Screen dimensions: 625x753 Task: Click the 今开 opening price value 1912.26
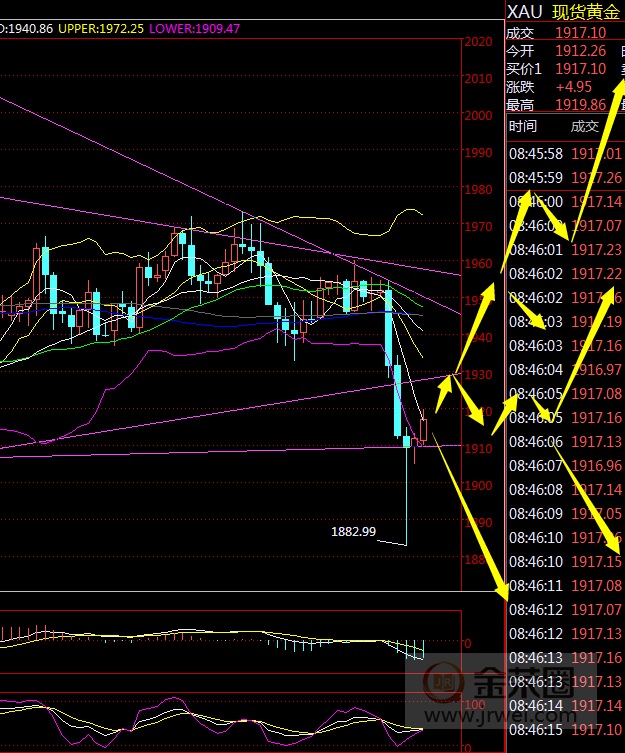(x=580, y=51)
